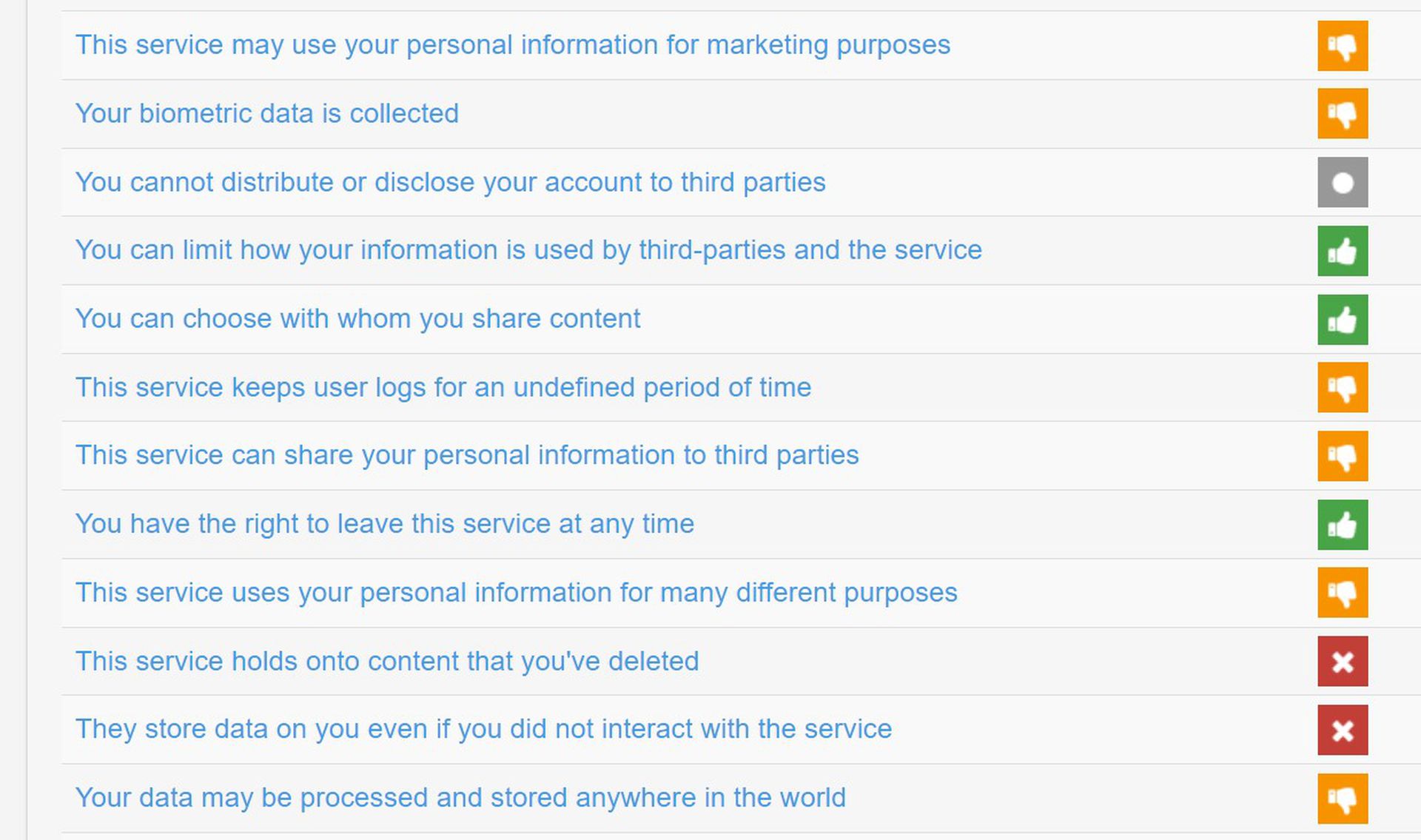1421x840 pixels.
Task: Open 'This service keeps user logs' link
Action: (x=443, y=387)
